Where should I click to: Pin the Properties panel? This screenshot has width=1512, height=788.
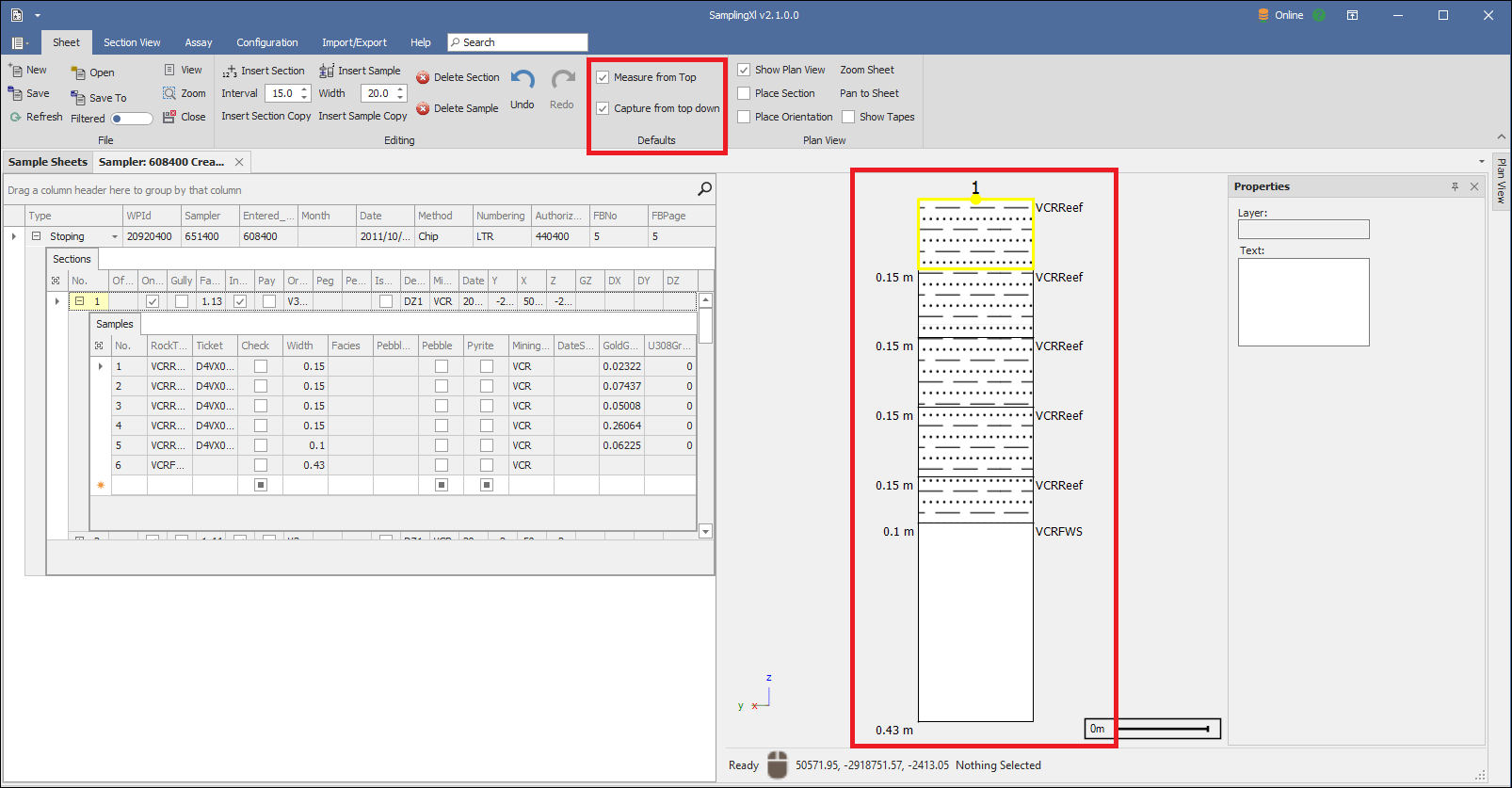[x=1455, y=186]
